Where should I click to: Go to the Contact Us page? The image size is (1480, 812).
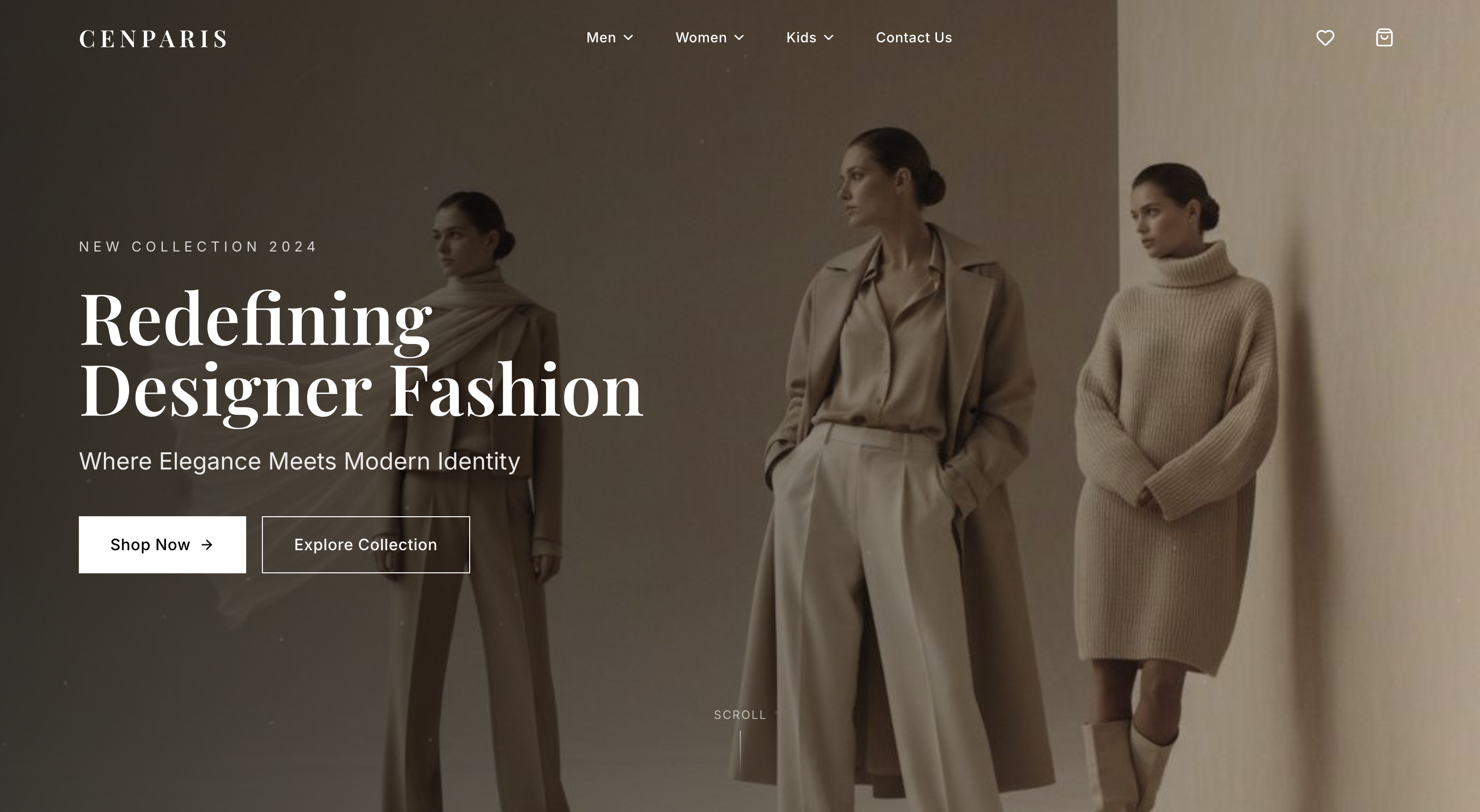point(913,37)
